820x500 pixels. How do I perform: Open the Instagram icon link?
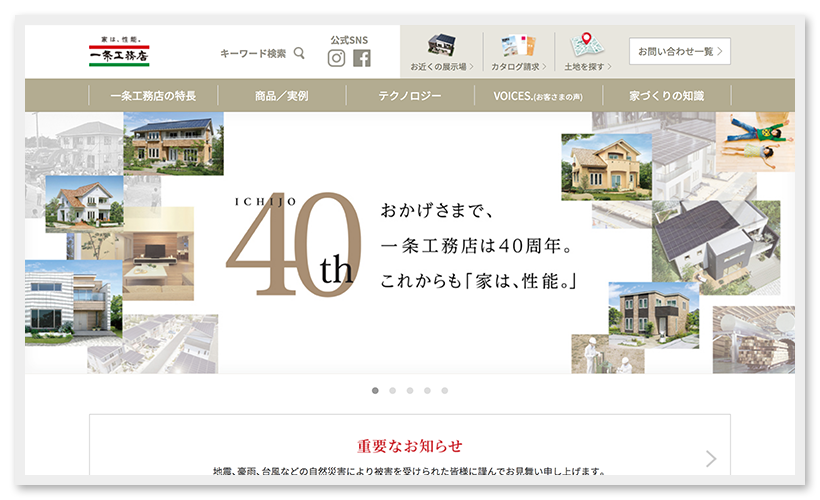[x=337, y=58]
